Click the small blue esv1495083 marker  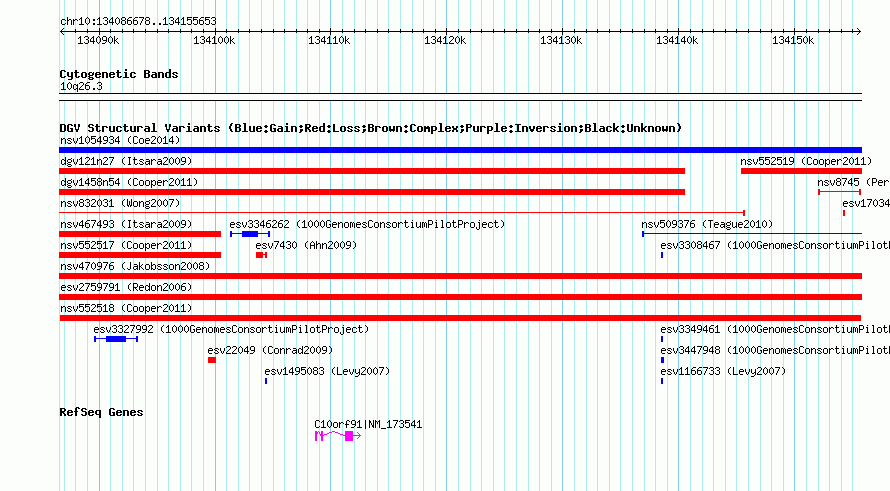pos(266,381)
